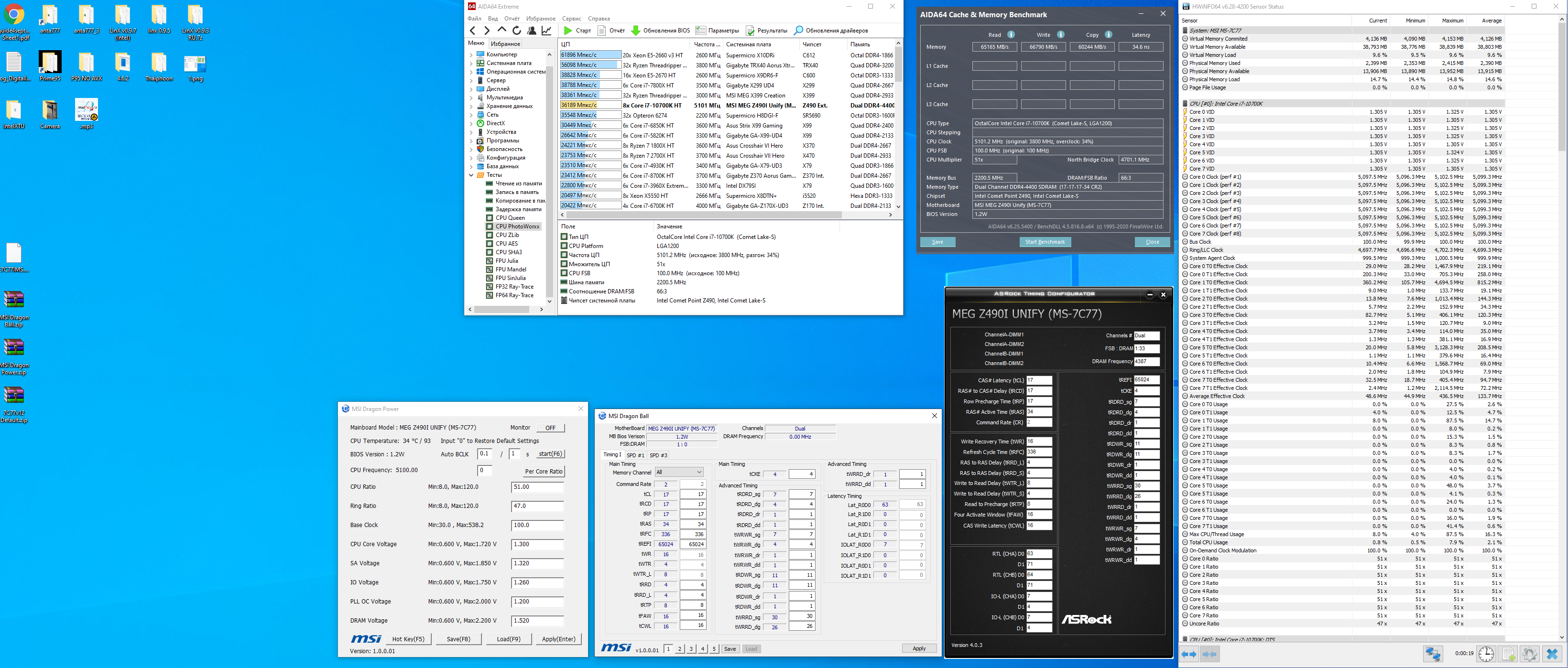Screen dimensions: 1568x668
Task: Open the HWiNFO settings gear icon
Action: pos(1529,654)
